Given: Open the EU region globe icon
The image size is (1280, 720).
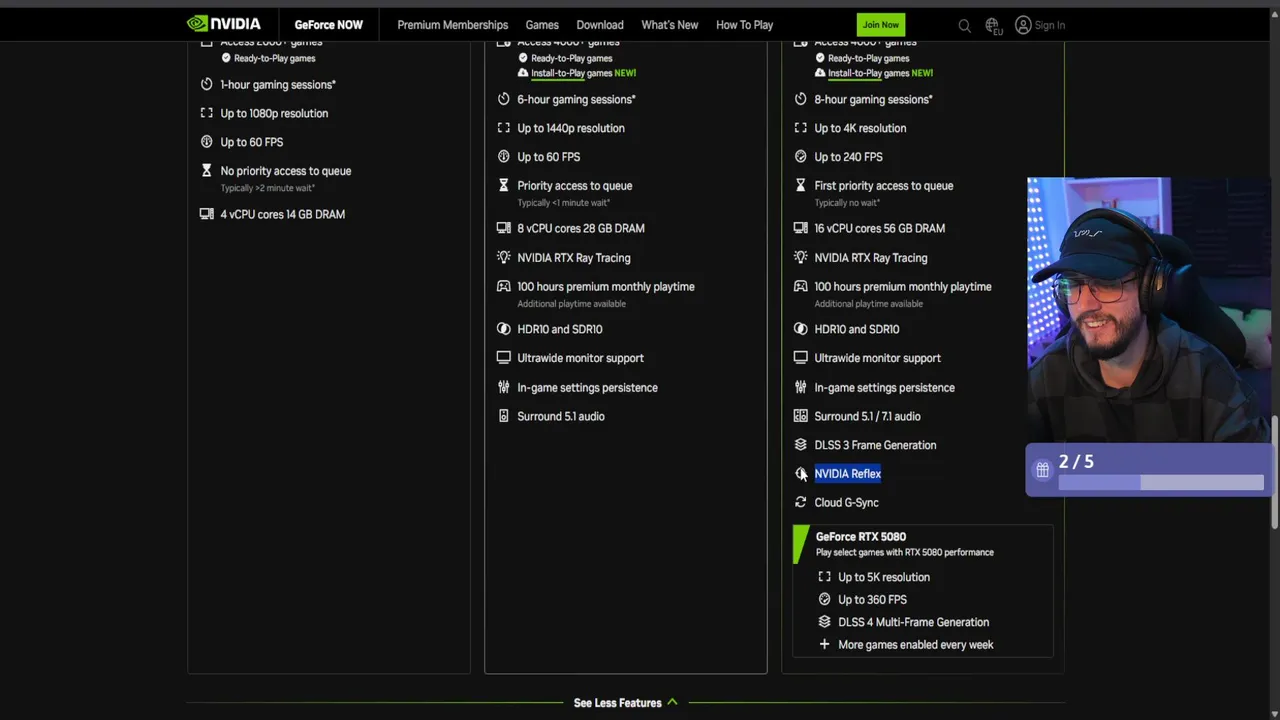Looking at the screenshot, I should [993, 26].
